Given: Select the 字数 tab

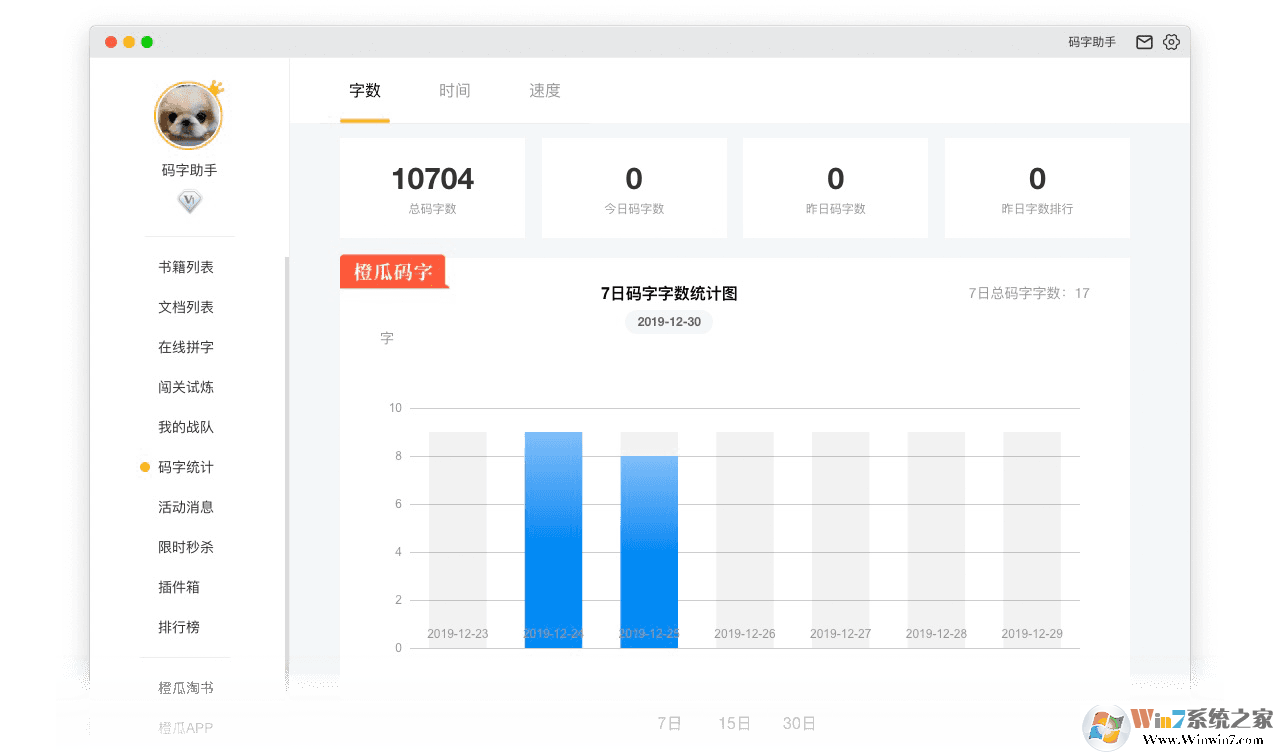Looking at the screenshot, I should tap(365, 90).
